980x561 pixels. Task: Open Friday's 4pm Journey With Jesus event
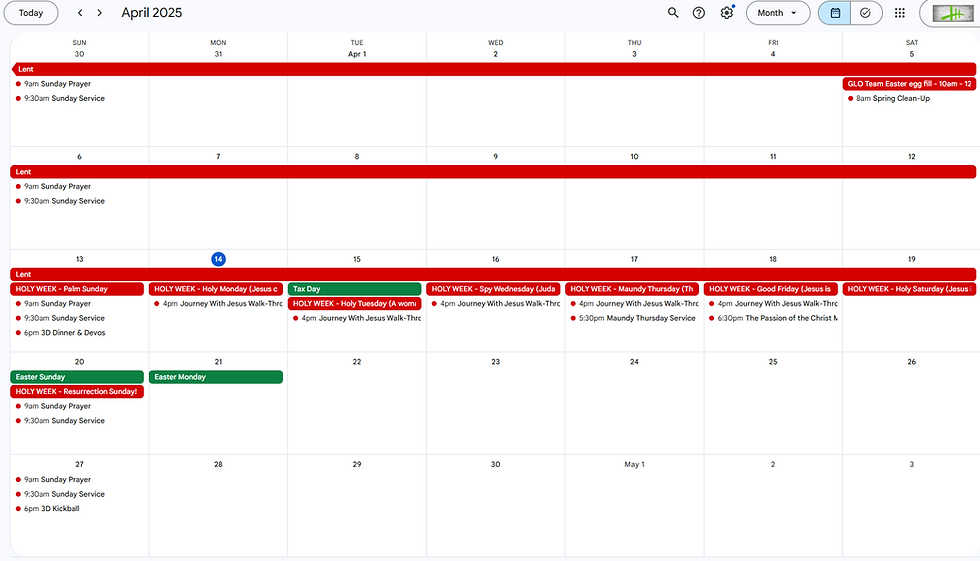772,304
